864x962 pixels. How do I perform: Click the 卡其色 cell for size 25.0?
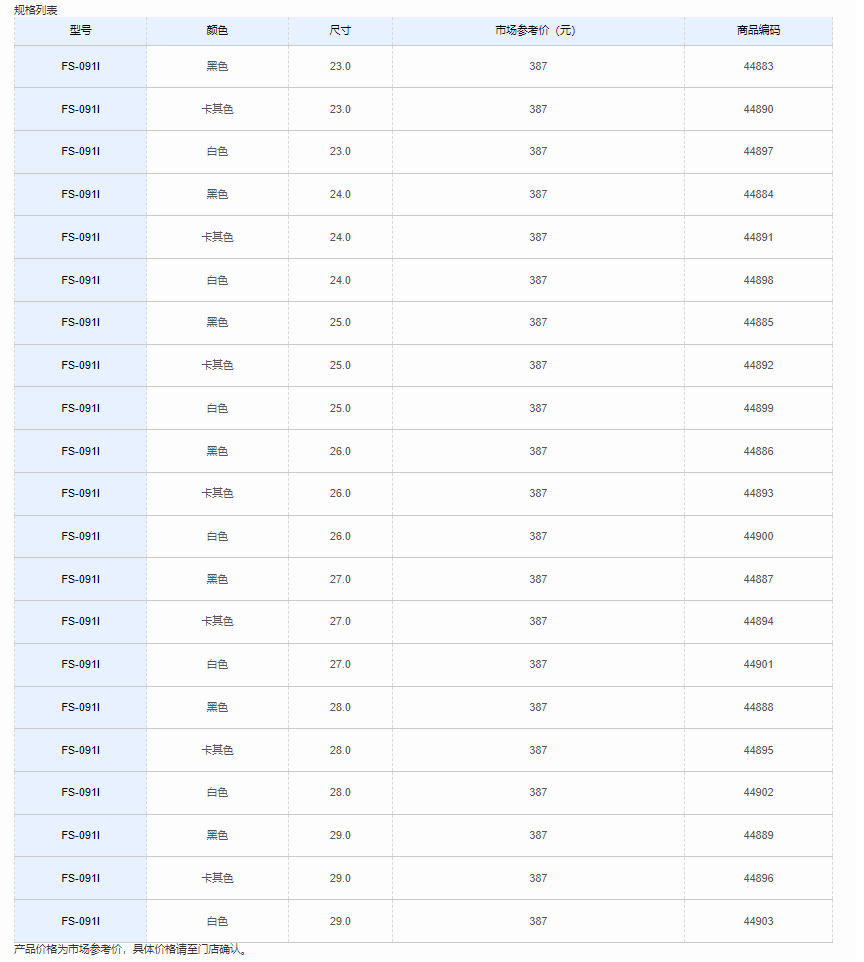[x=217, y=366]
